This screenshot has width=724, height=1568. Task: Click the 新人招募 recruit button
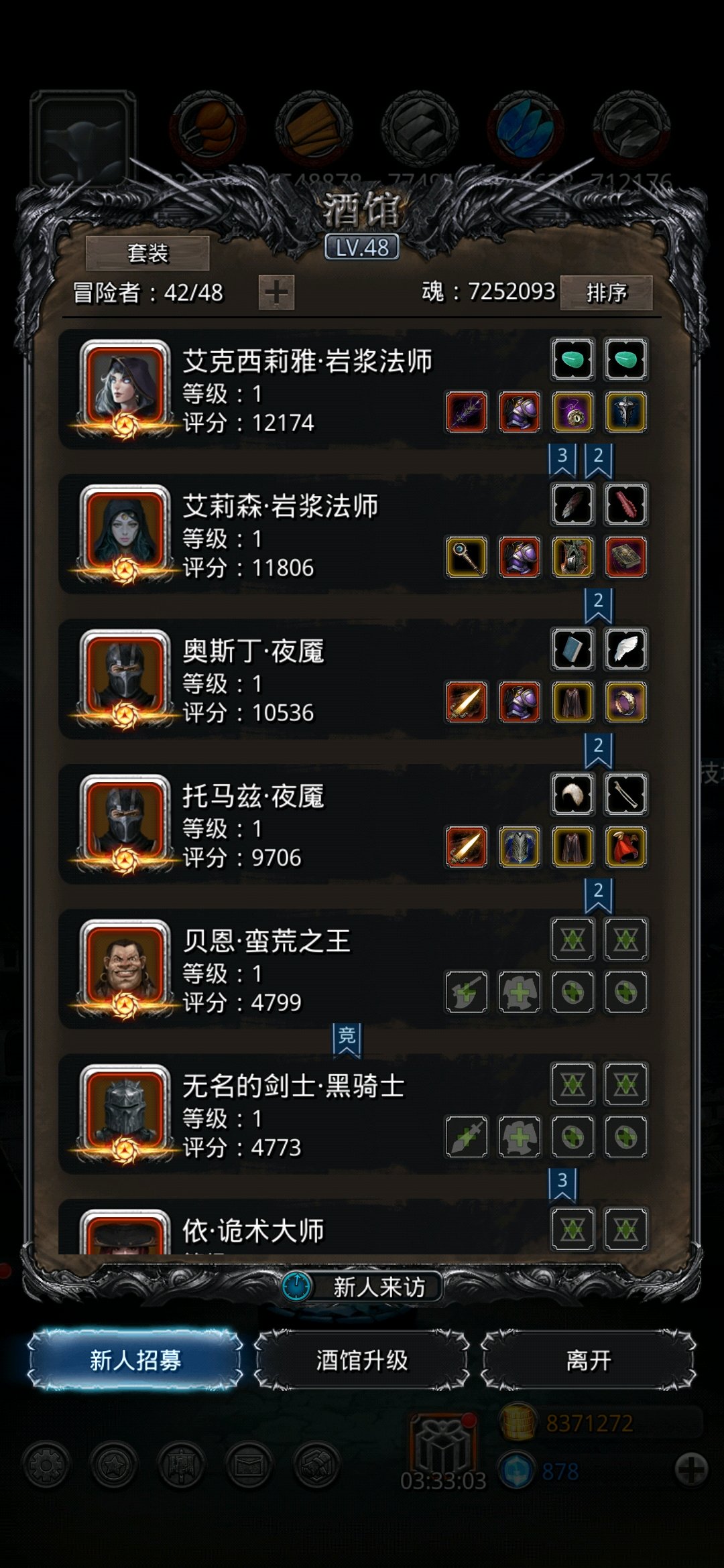(135, 1360)
